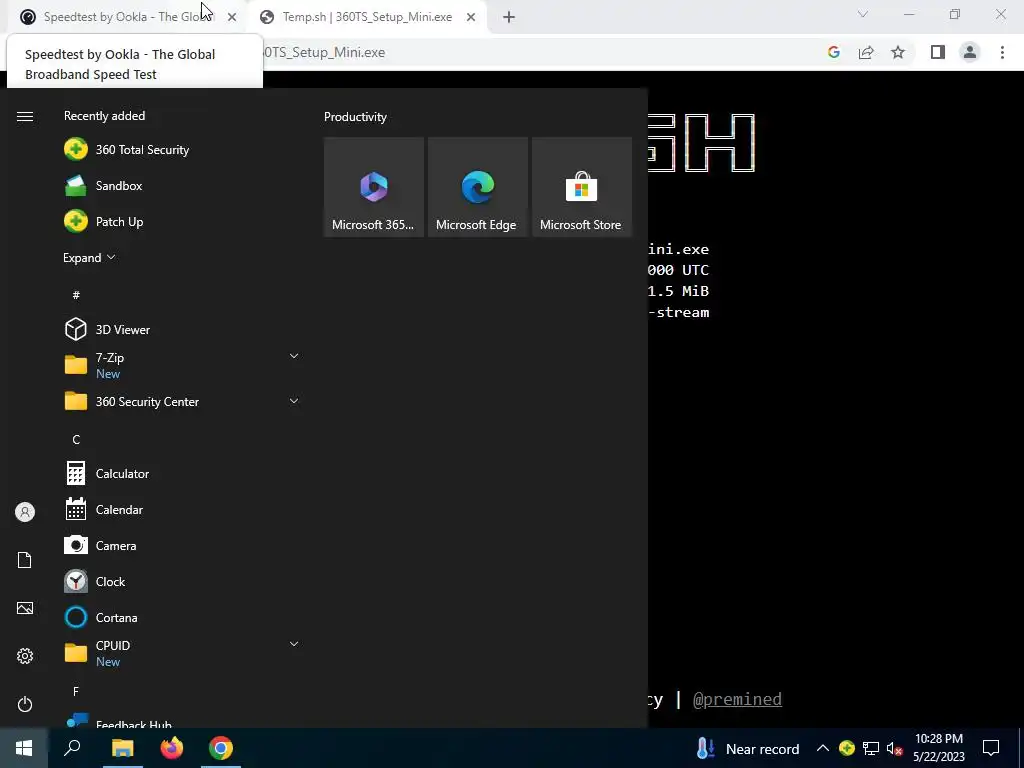Open Patch Up app entry
The height and width of the screenshot is (768, 1024).
(181, 221)
